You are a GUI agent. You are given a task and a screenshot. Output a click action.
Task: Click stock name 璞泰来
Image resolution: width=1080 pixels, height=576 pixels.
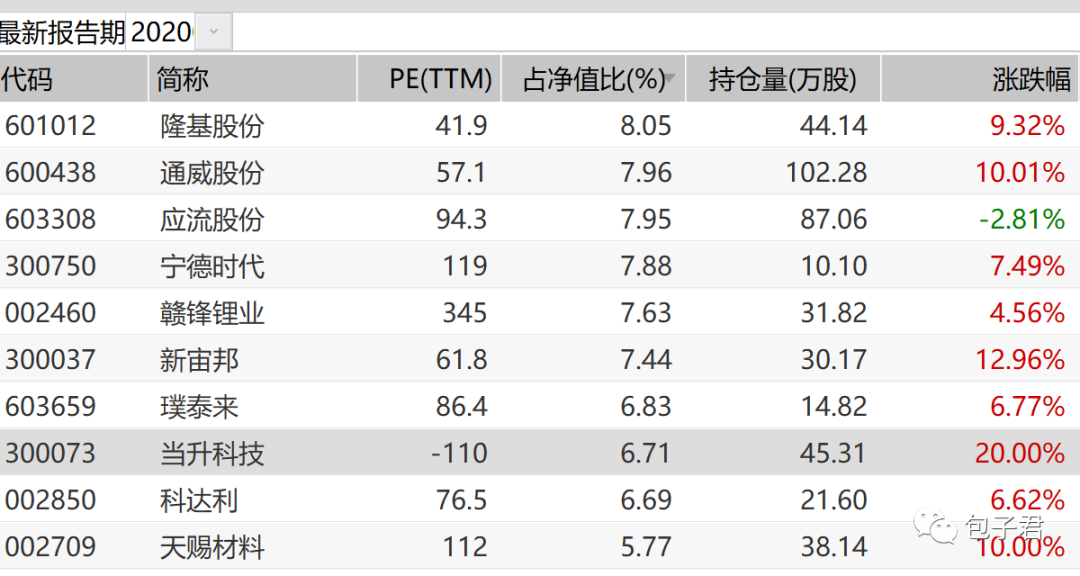click(x=199, y=407)
